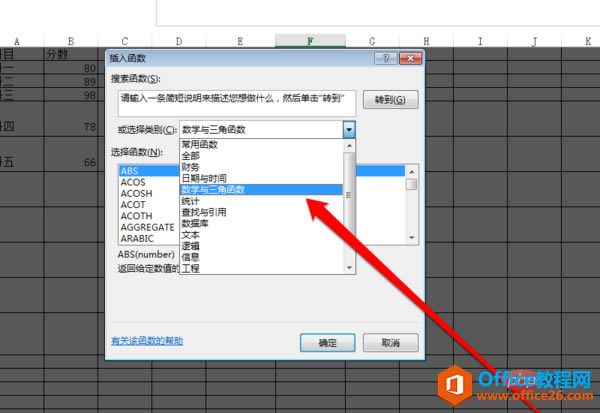Select 逻辑 category
Screen dimensions: 600x413
coord(261,246)
